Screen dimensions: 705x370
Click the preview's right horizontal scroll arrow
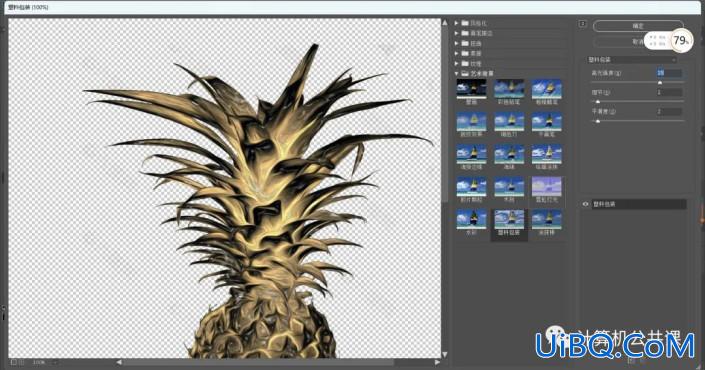click(x=437, y=362)
